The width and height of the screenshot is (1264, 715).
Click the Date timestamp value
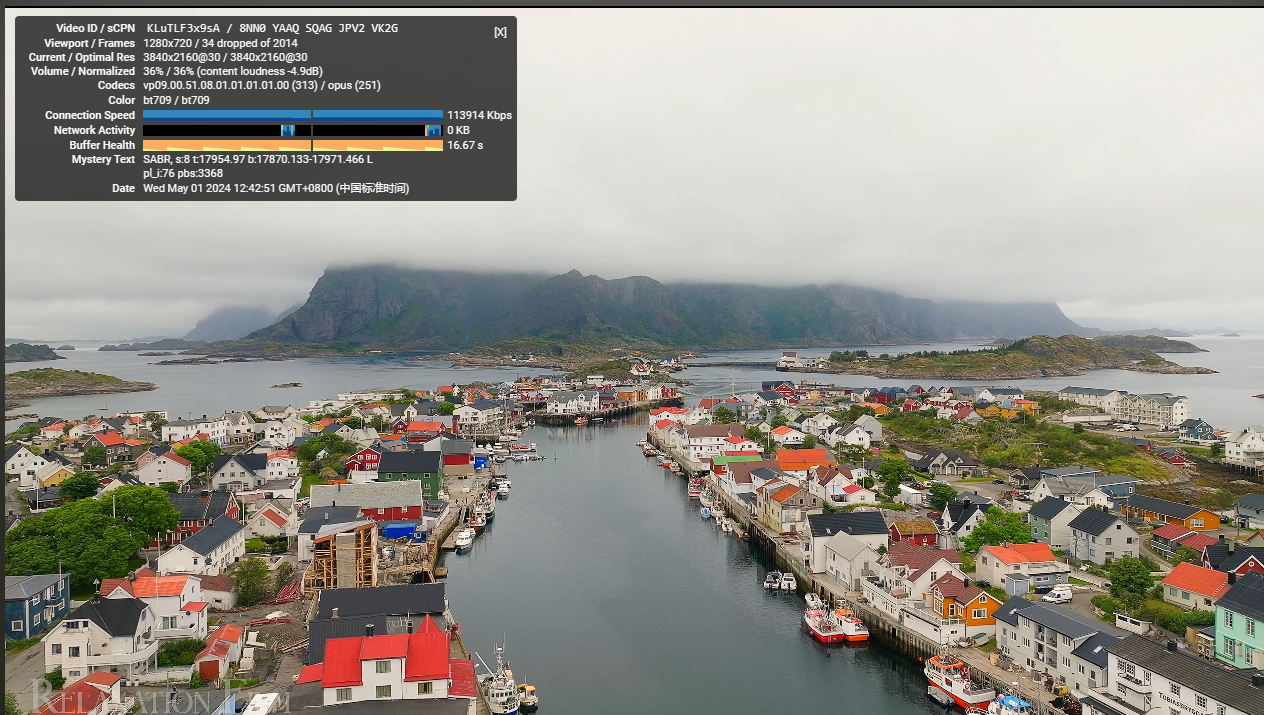click(275, 188)
